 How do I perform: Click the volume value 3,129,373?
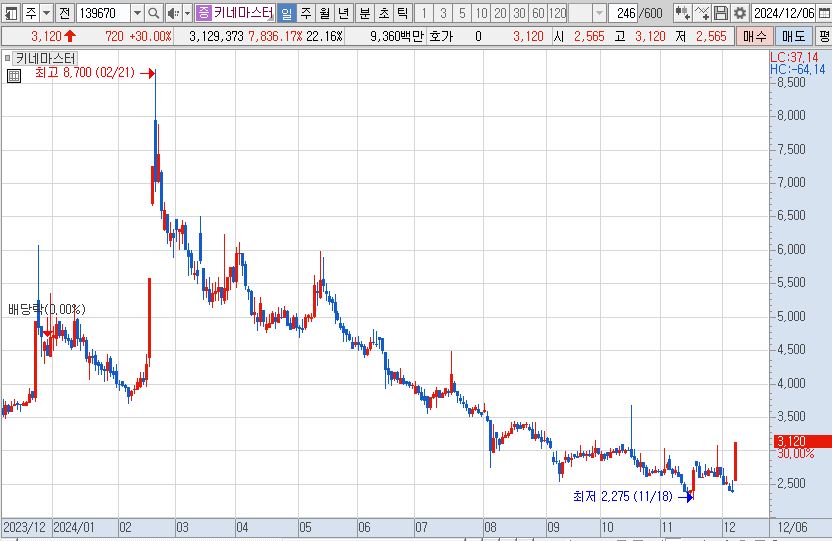coord(216,36)
